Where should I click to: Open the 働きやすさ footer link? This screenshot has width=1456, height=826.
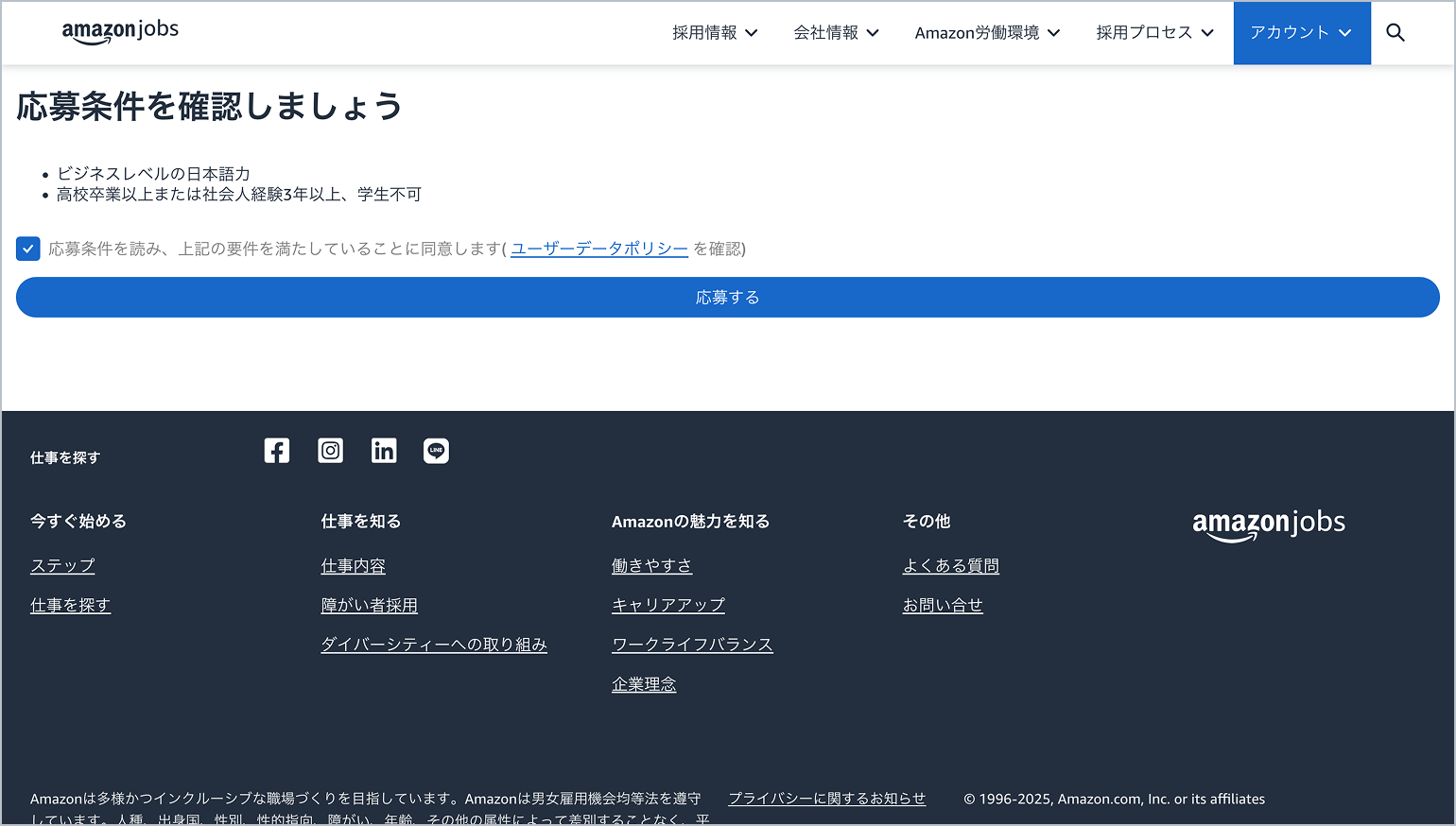[x=652, y=566]
